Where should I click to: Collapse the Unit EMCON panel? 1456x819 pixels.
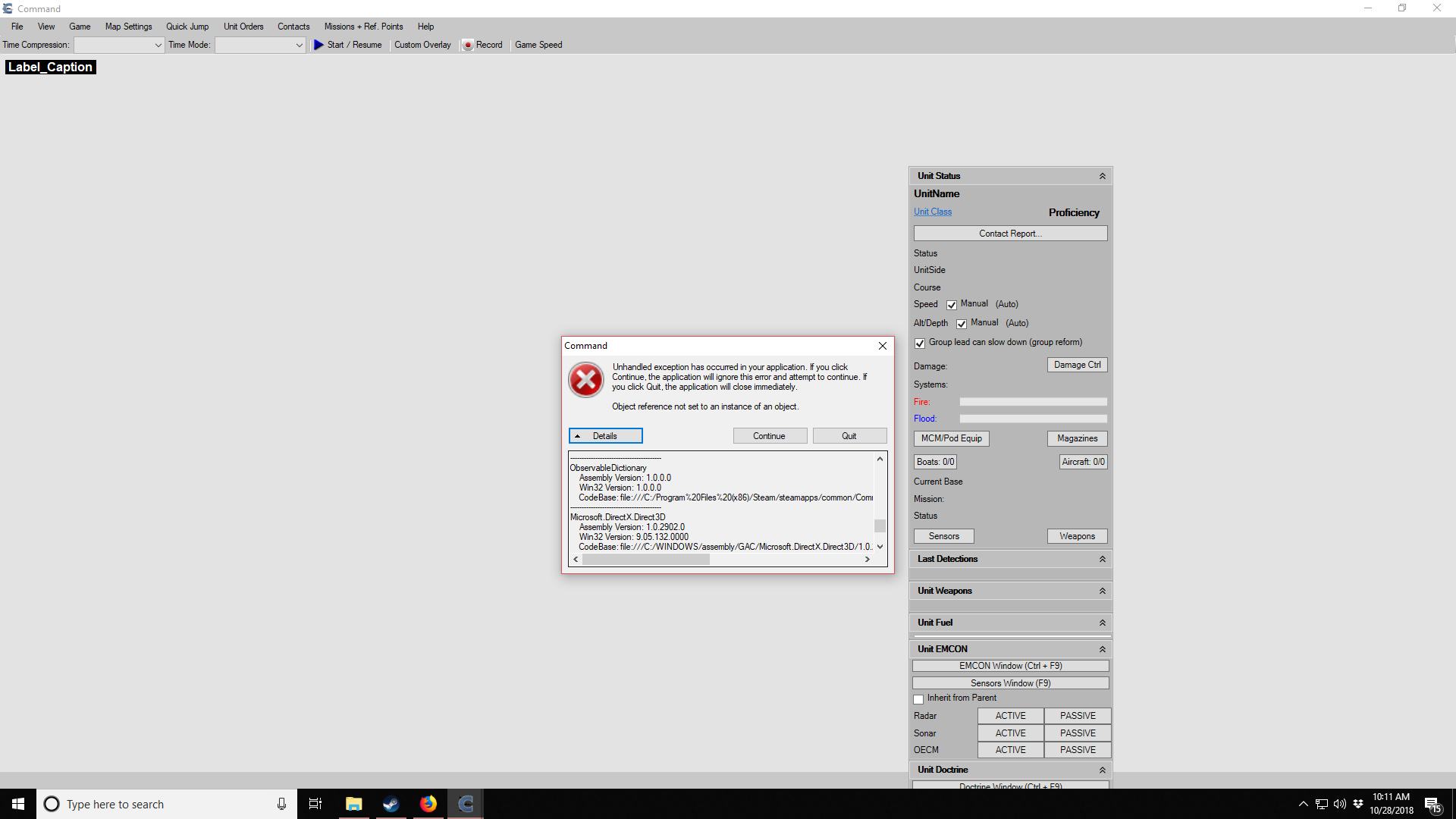[1103, 648]
